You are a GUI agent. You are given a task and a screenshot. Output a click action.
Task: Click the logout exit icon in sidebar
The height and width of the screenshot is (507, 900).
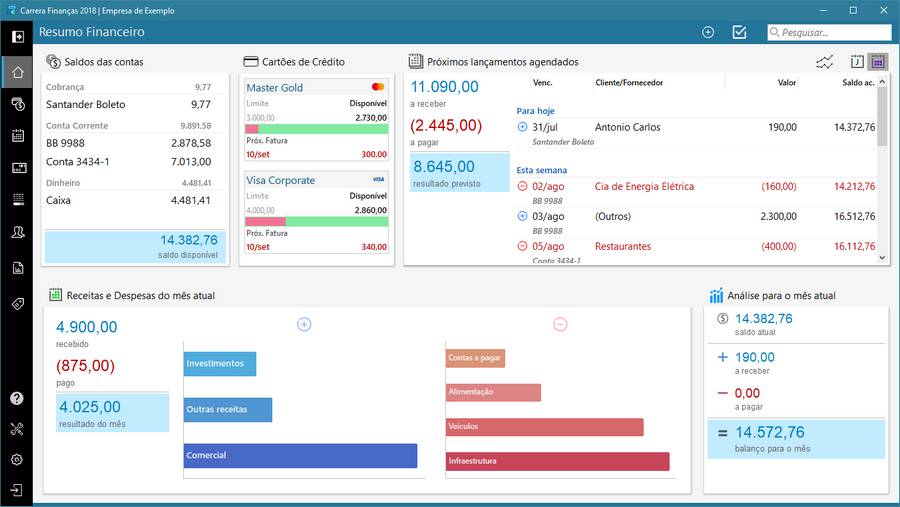(x=17, y=490)
